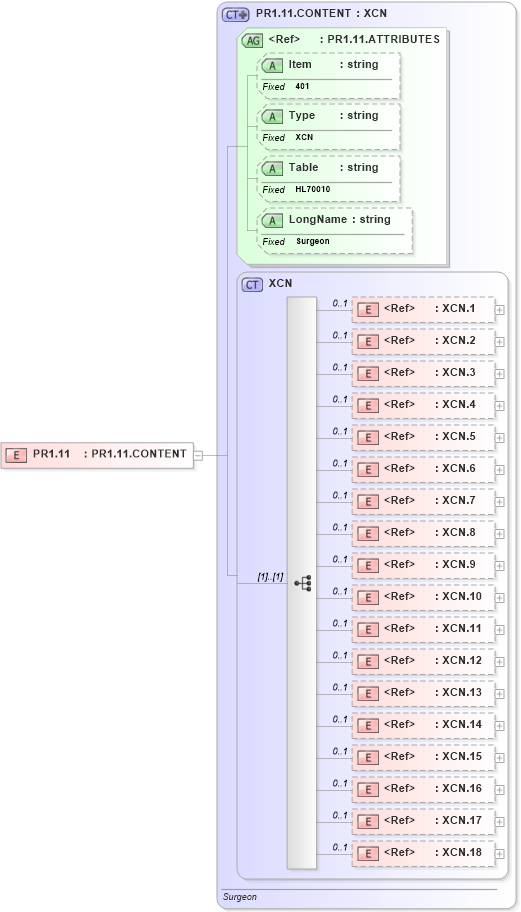Image resolution: width=521 pixels, height=912 pixels.
Task: Expand the XCN.7 plus box
Action: tap(499, 502)
